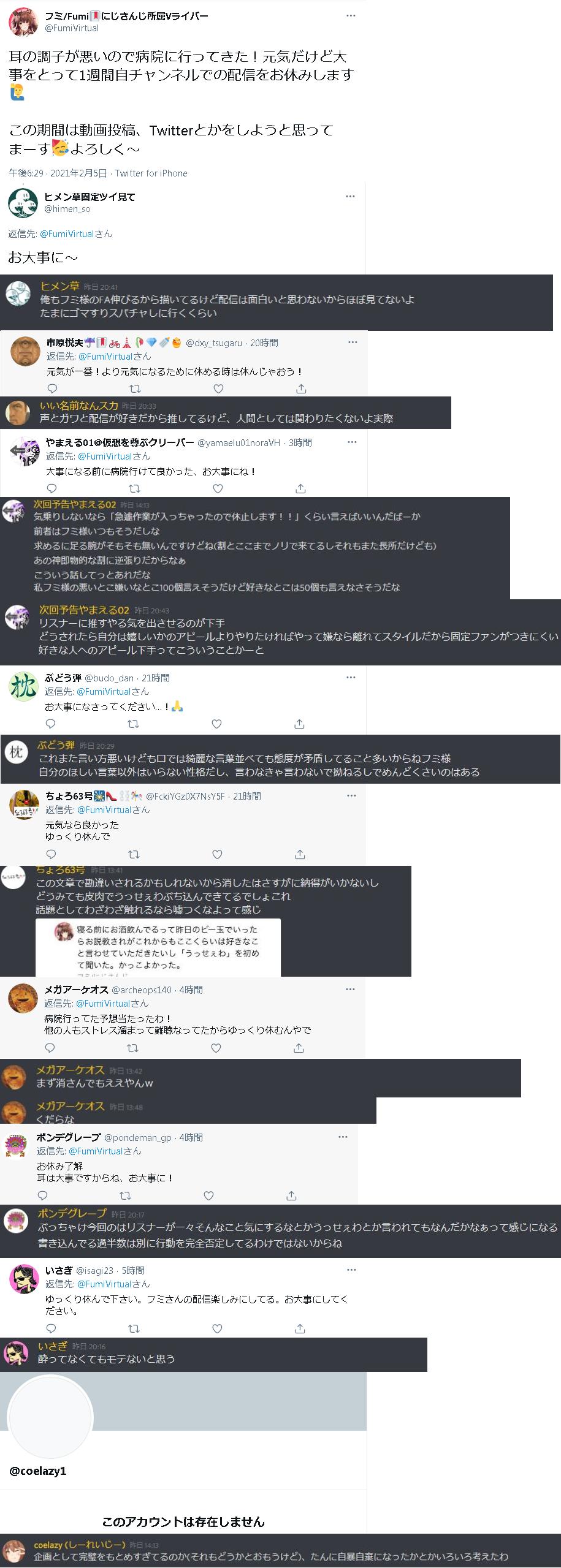This screenshot has height=1568, width=561.
Task: Open ぶどう弾's green avatar
Action: tap(23, 688)
